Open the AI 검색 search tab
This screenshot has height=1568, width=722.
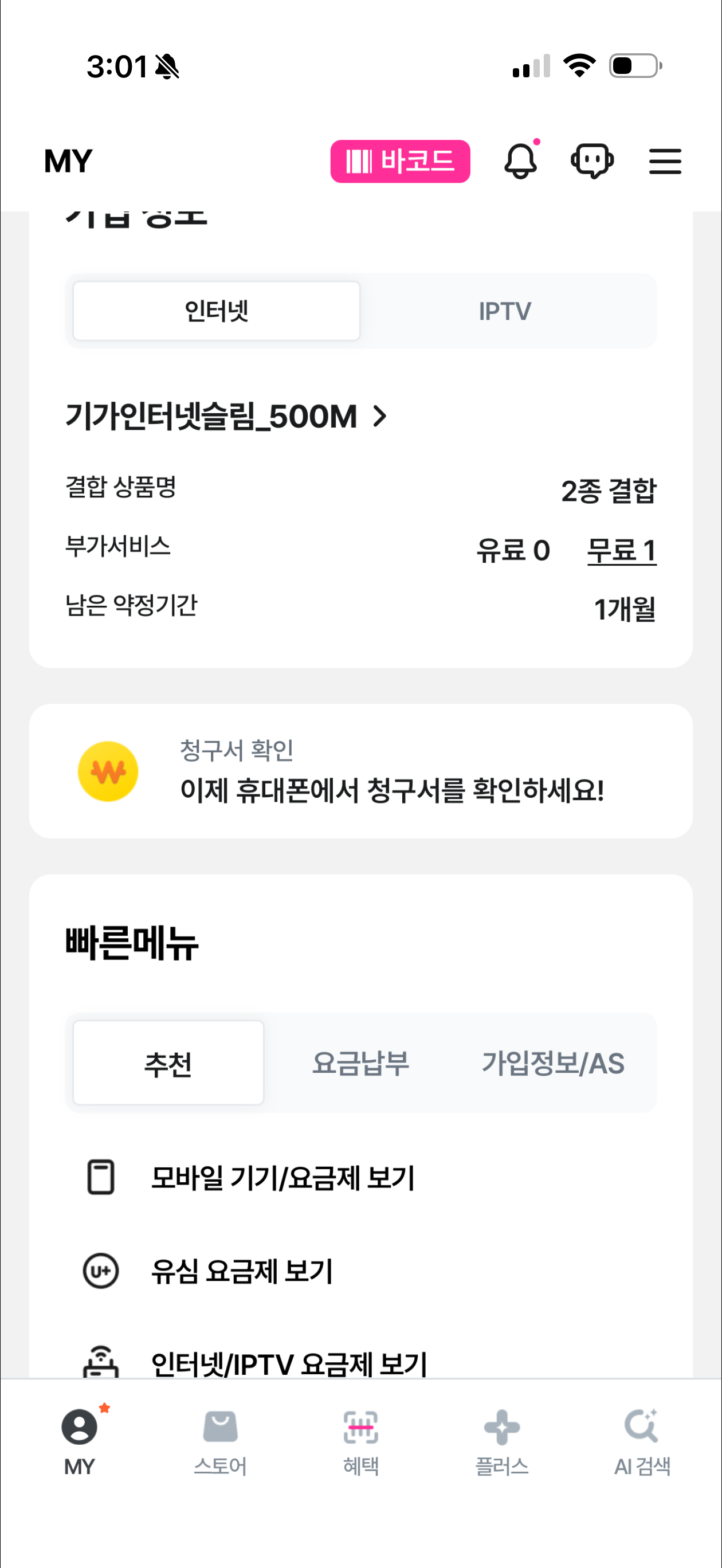[642, 1441]
